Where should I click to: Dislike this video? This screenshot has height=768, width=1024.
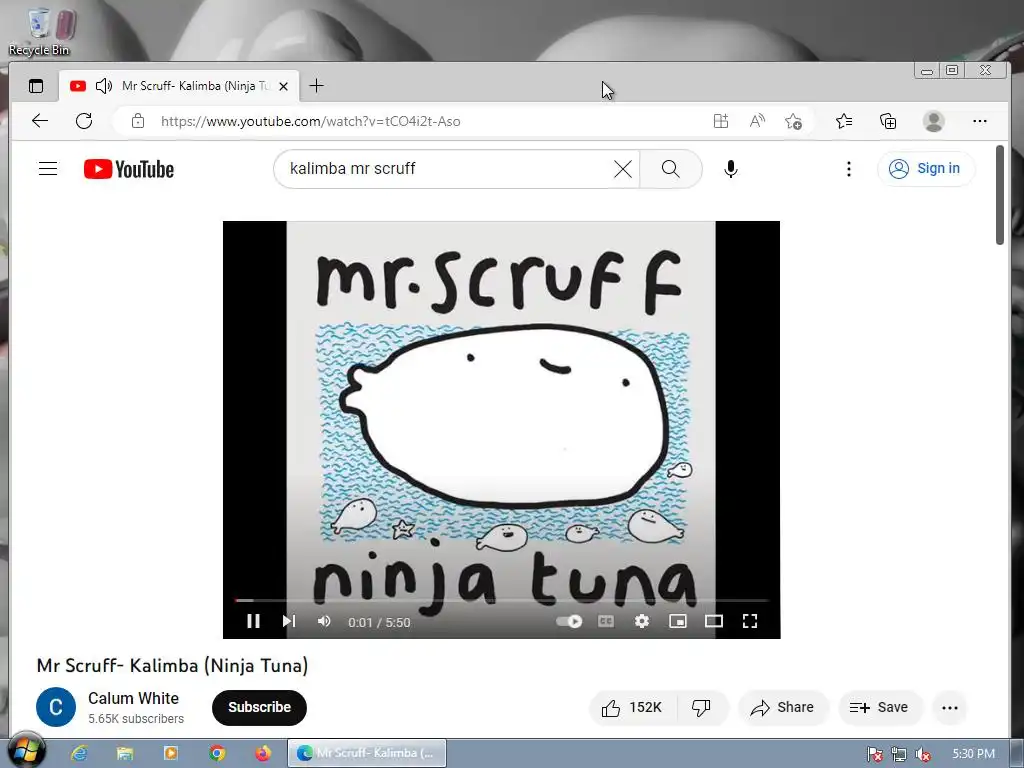702,707
